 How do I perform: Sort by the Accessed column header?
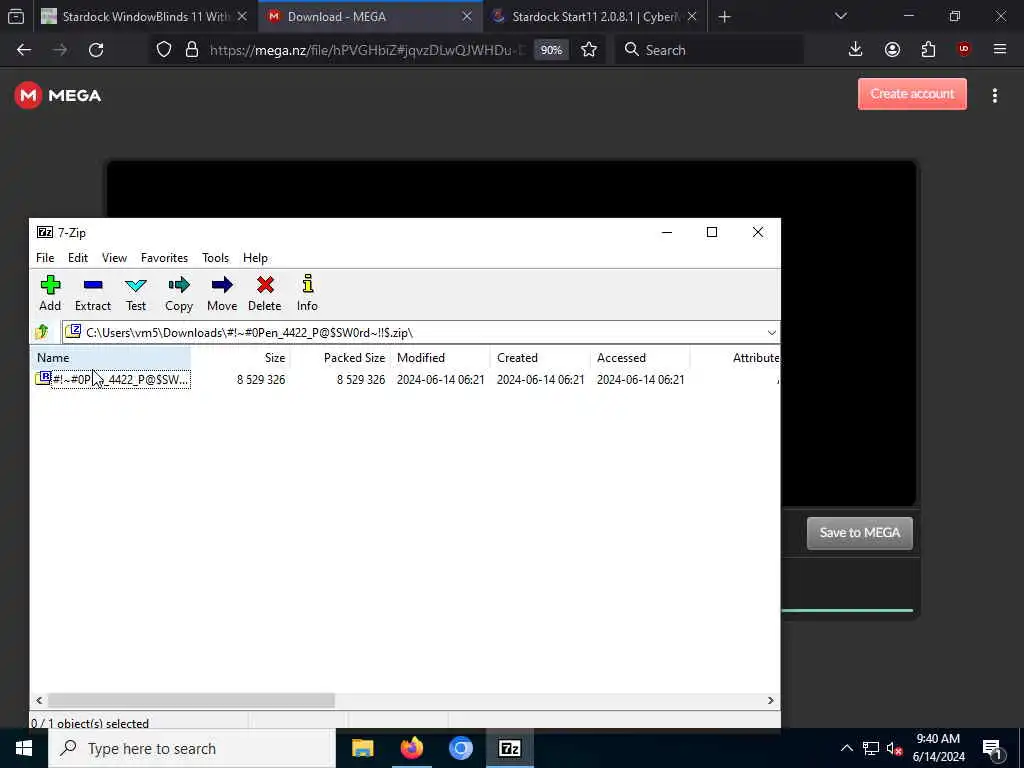(x=640, y=358)
